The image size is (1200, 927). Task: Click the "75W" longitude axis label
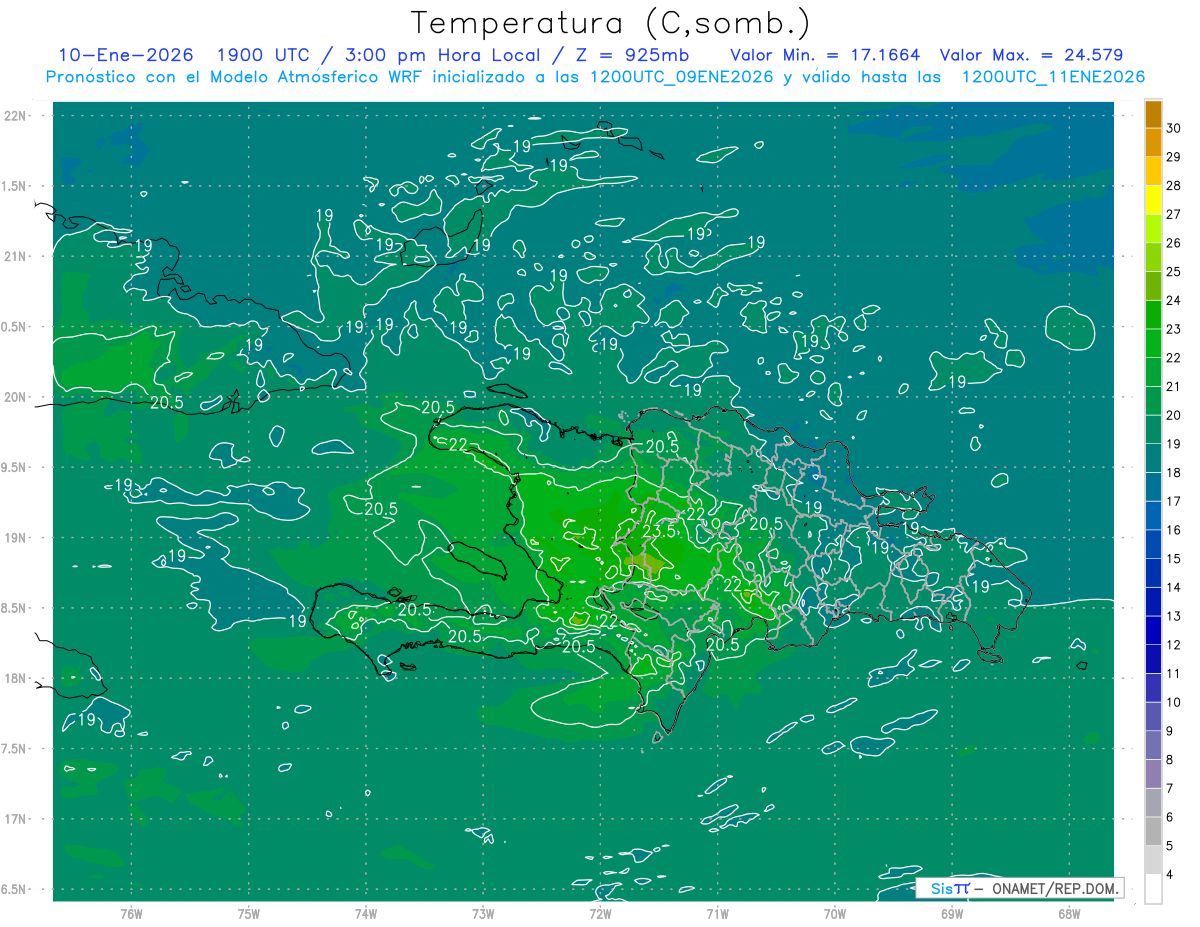(249, 913)
